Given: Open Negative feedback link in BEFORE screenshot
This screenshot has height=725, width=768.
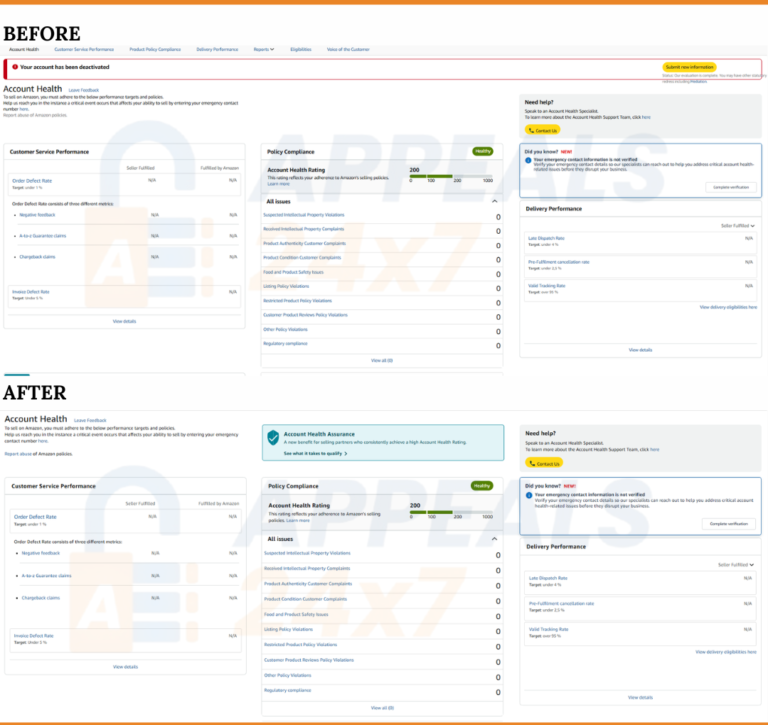Looking at the screenshot, I should click(x=37, y=215).
